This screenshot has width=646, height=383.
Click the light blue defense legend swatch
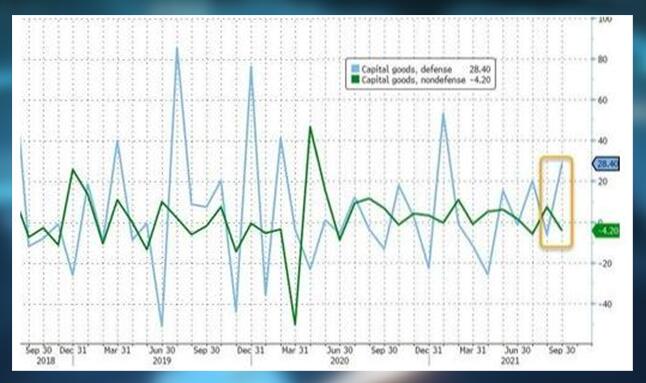coord(355,69)
